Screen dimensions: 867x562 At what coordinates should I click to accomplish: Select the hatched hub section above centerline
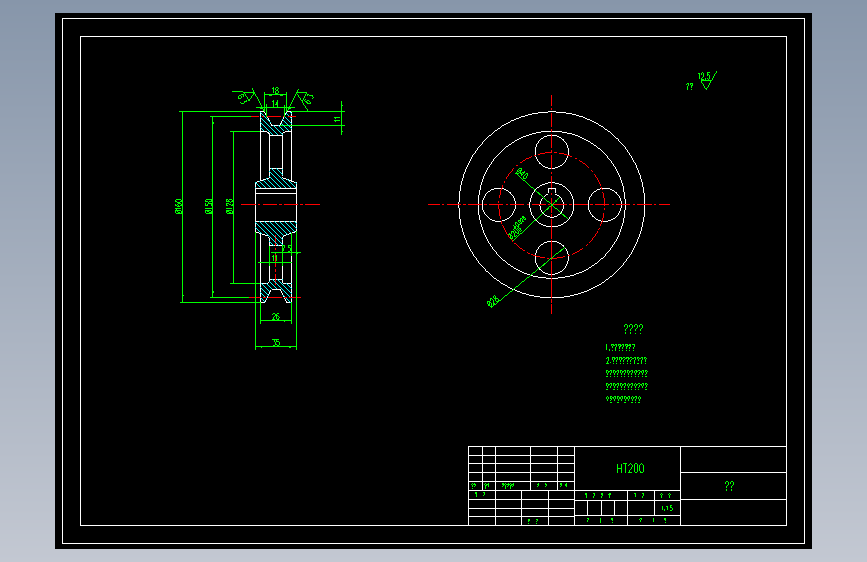[x=276, y=180]
